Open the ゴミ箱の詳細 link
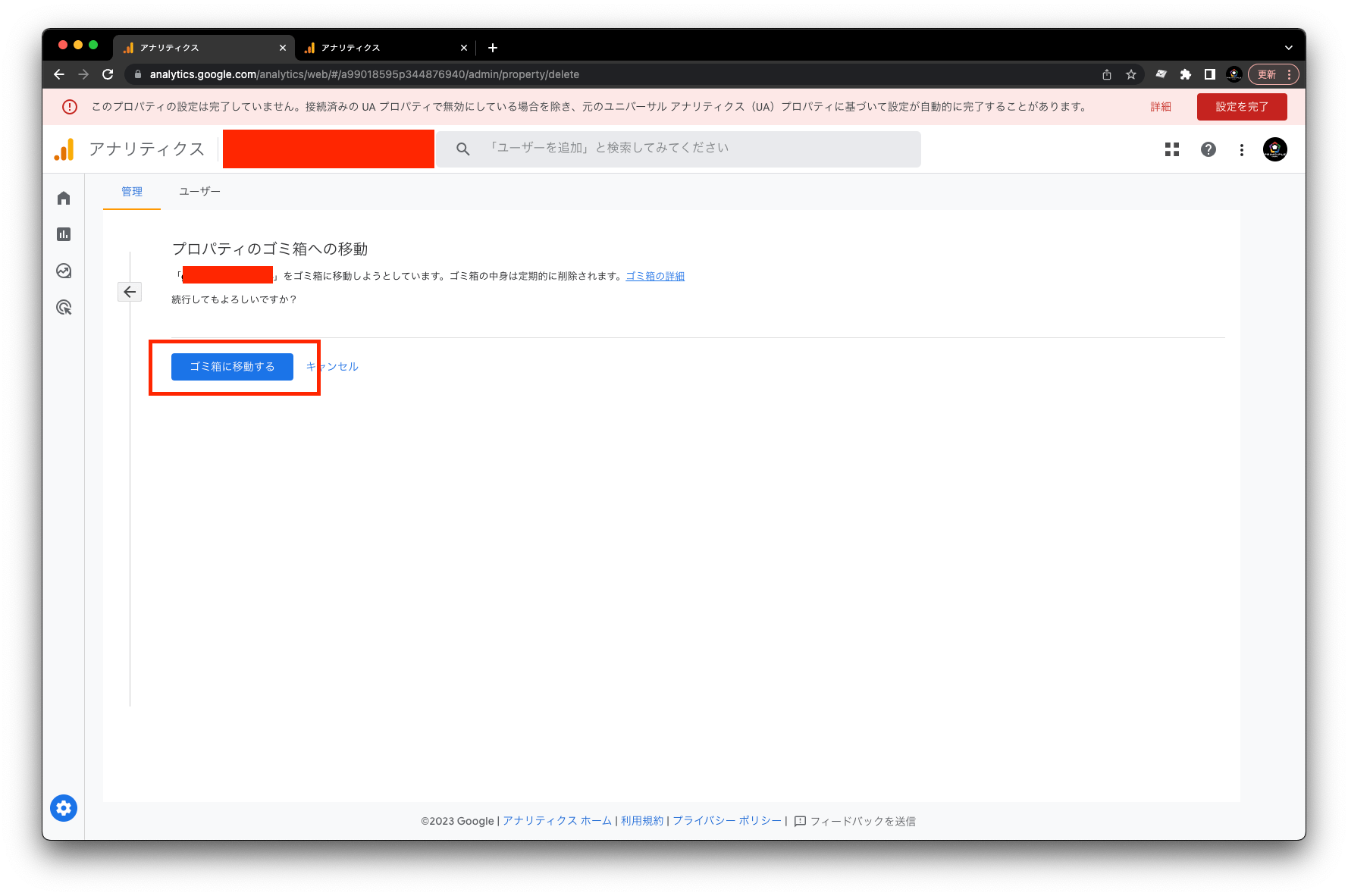Image resolution: width=1348 pixels, height=896 pixels. (x=655, y=277)
